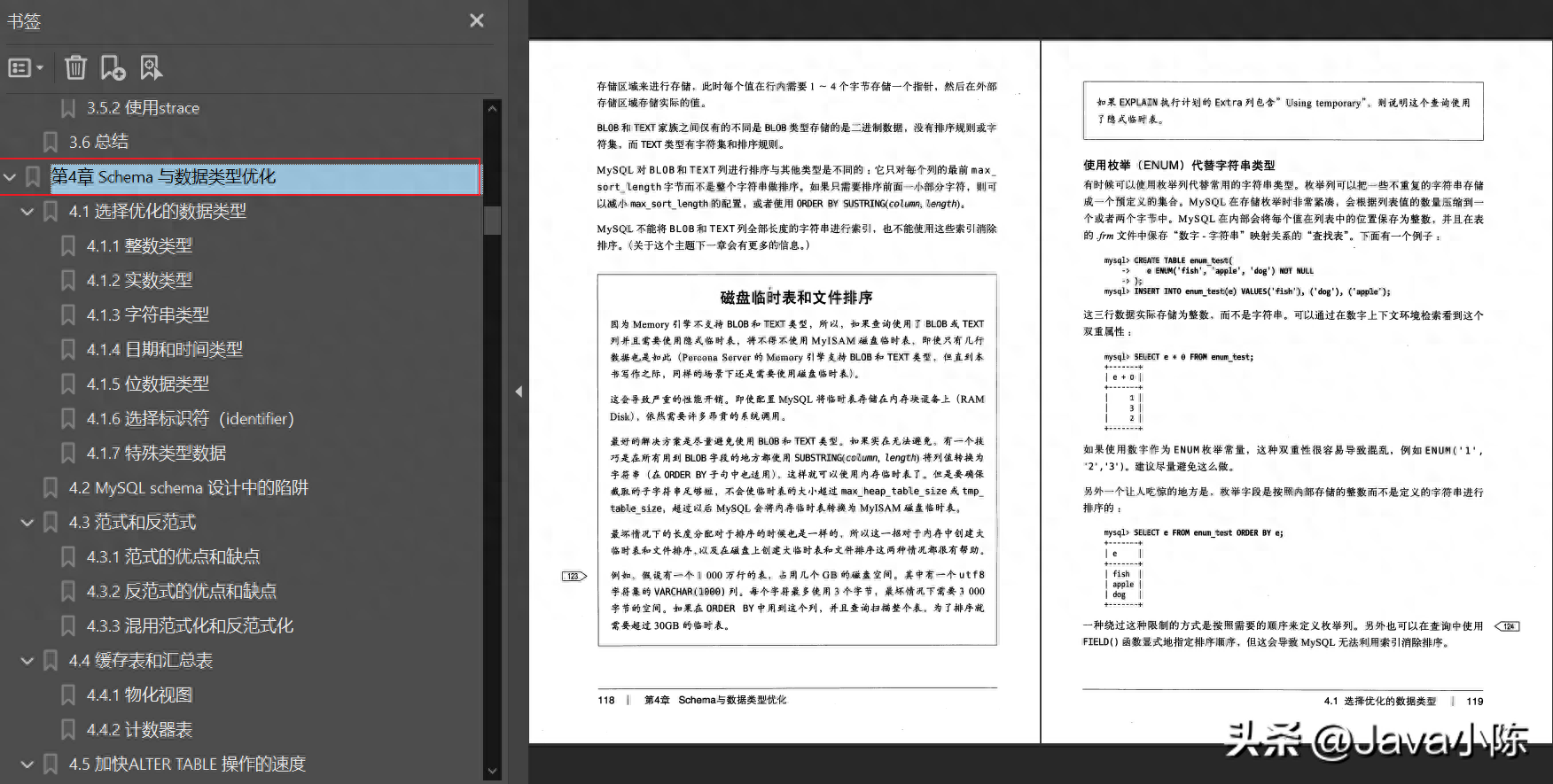Image resolution: width=1553 pixels, height=784 pixels.
Task: Click bookmark icon beside 4.3.3 混用范式化和反范式化
Action: click(67, 626)
